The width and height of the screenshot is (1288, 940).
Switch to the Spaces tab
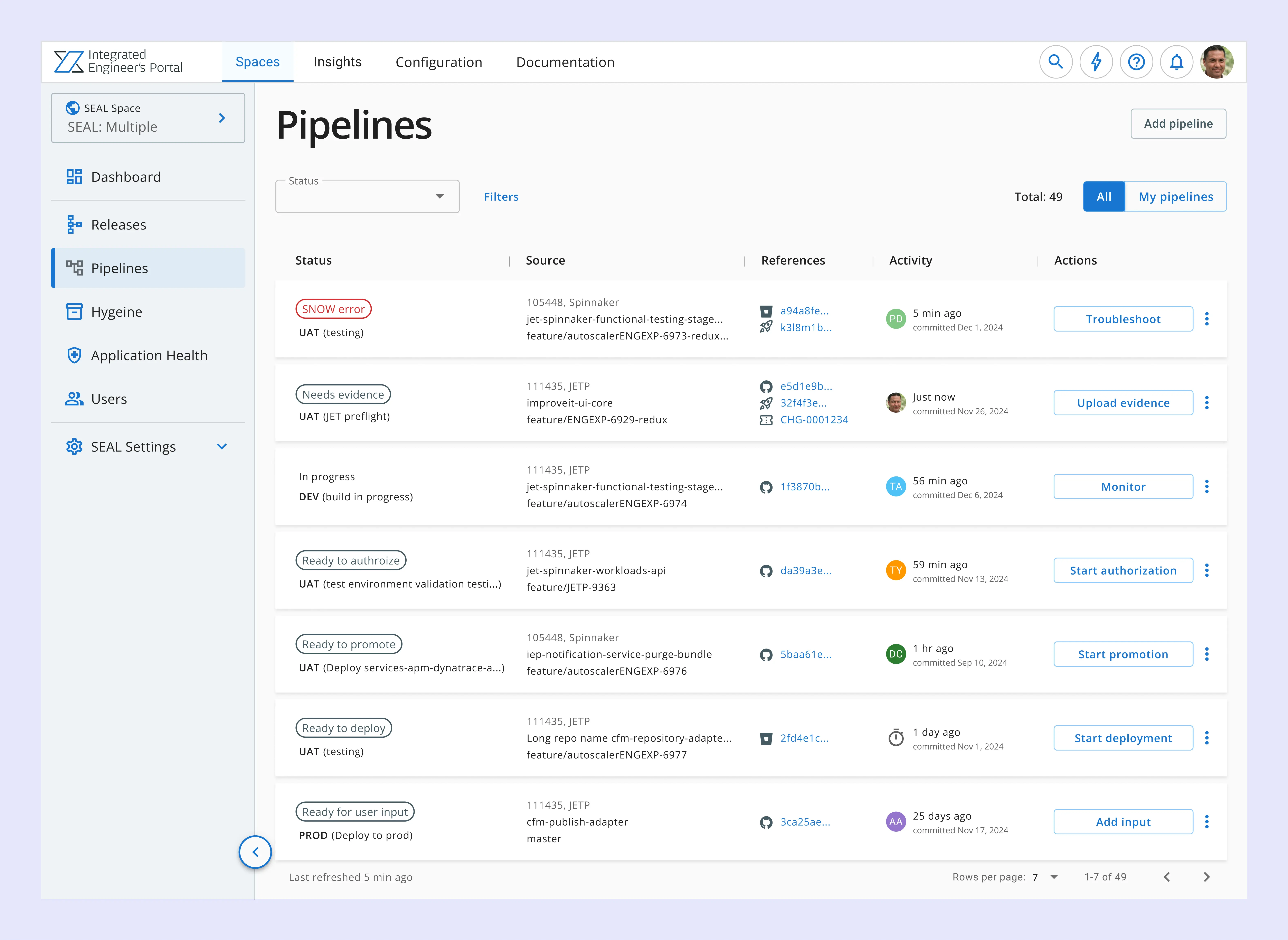pyautogui.click(x=258, y=62)
